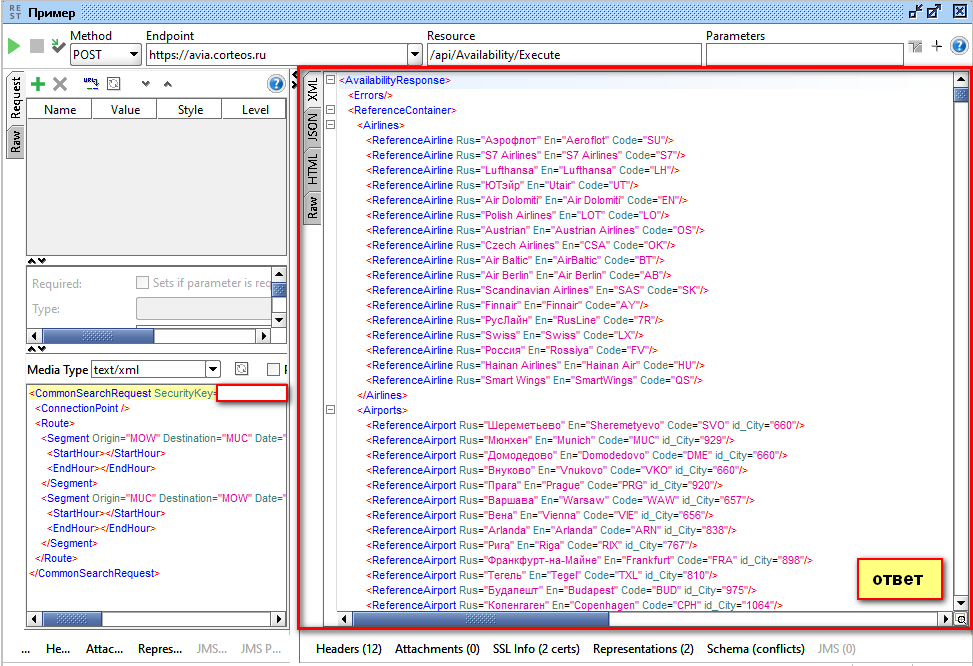
Task: Click the plus icon next to Parameters field
Action: 937,46
